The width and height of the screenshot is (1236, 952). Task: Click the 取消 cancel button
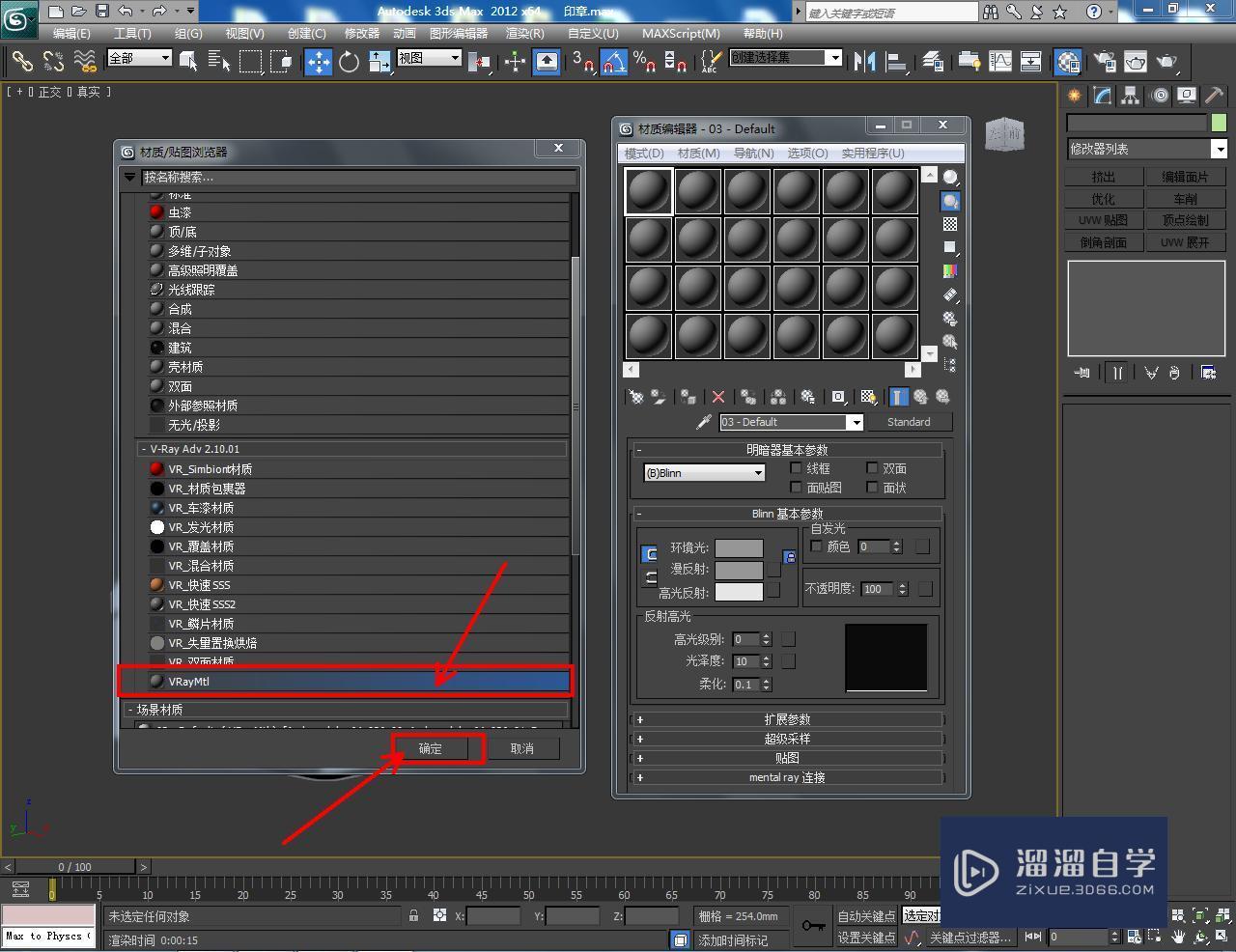[x=522, y=748]
